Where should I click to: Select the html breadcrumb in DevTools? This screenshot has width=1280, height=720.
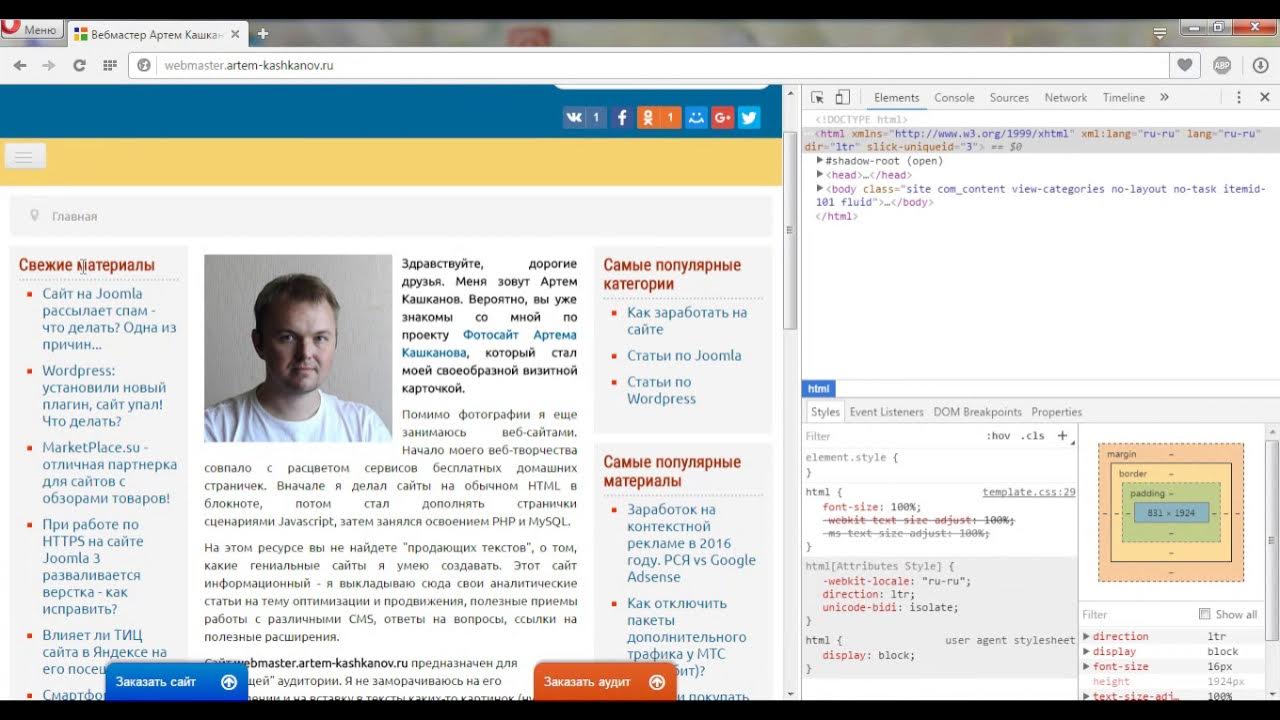(x=818, y=389)
